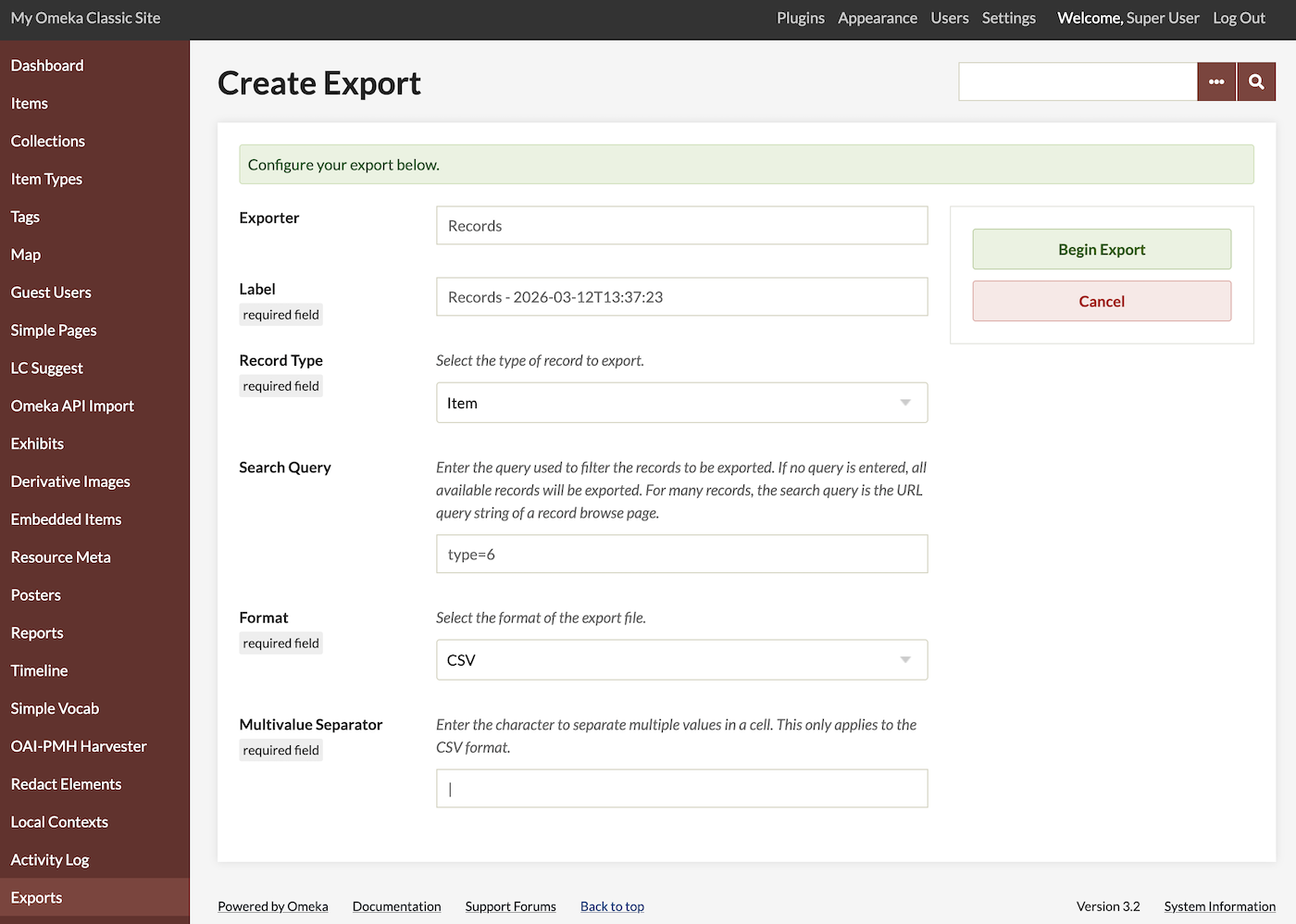The height and width of the screenshot is (924, 1296).
Task: Click the Multivalue Separator input field
Action: (681, 788)
